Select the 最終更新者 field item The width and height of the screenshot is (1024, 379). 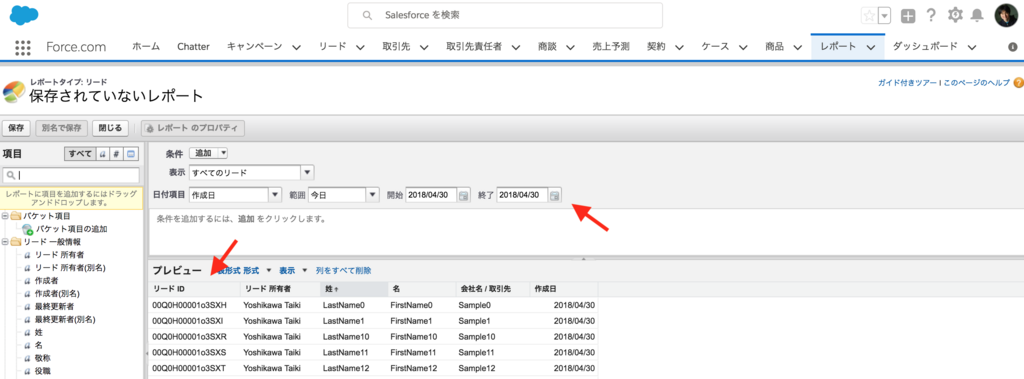tap(54, 306)
